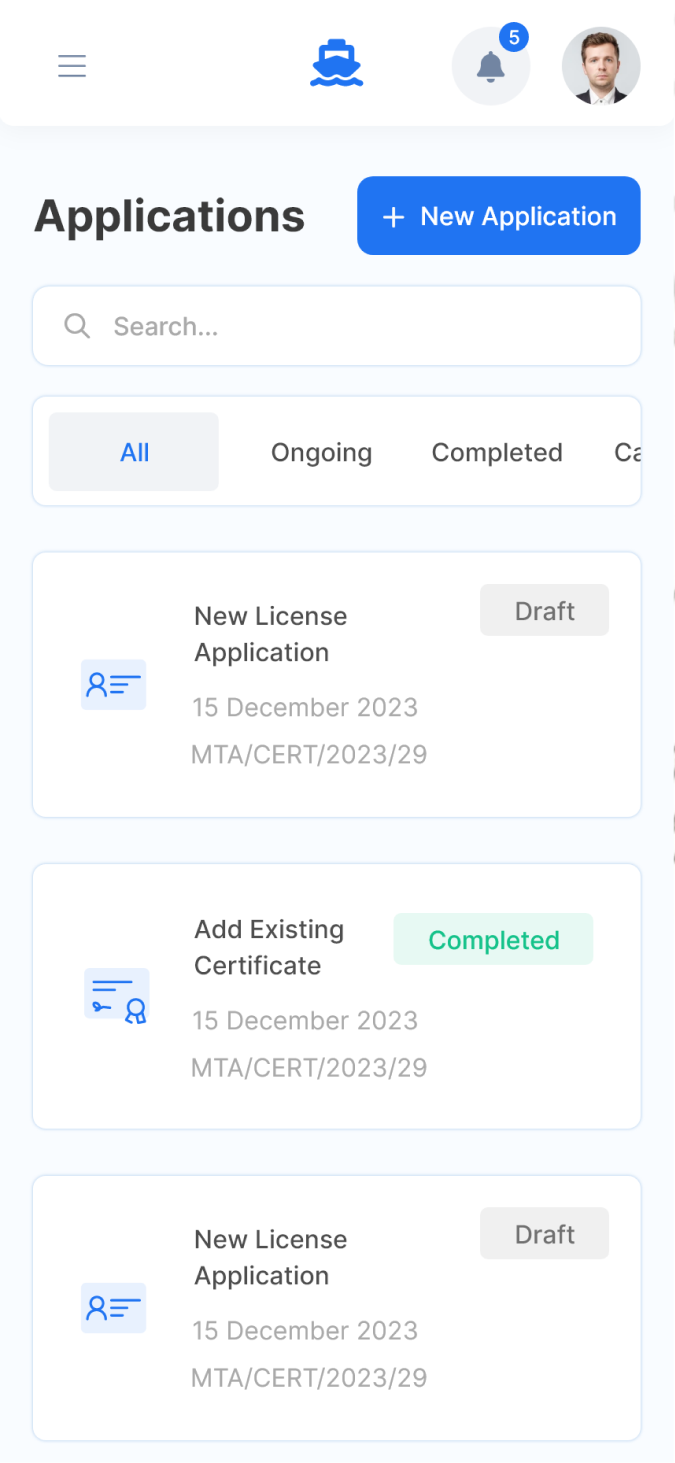The image size is (675, 1463).
Task: Open the notifications bell
Action: [490, 67]
